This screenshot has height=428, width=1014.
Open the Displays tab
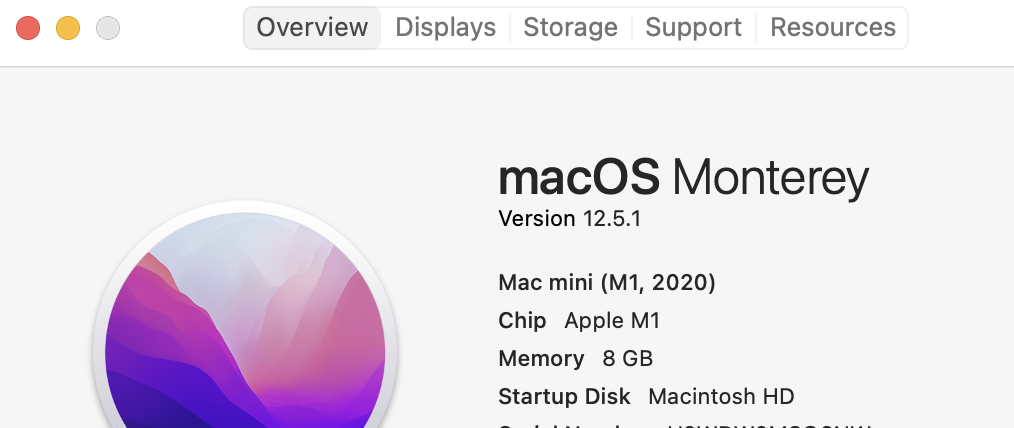[445, 28]
